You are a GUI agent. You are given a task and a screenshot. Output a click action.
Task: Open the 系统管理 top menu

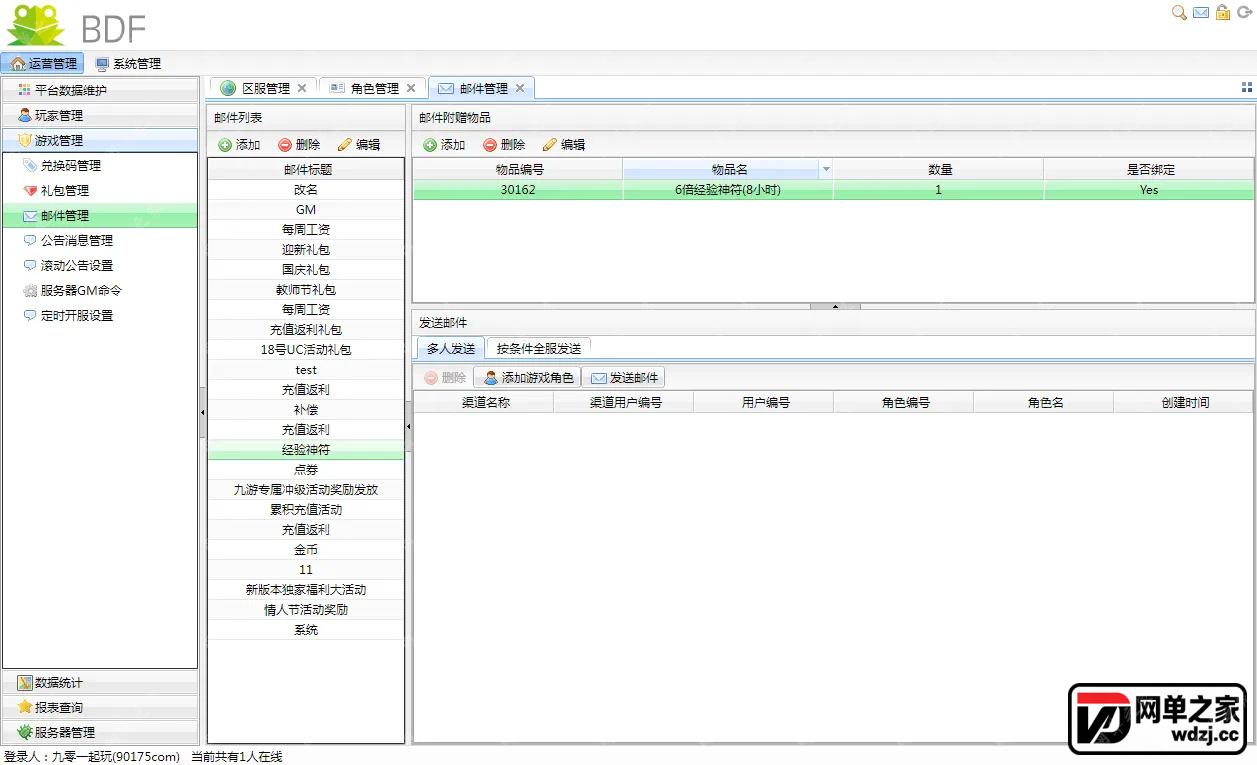(x=128, y=63)
